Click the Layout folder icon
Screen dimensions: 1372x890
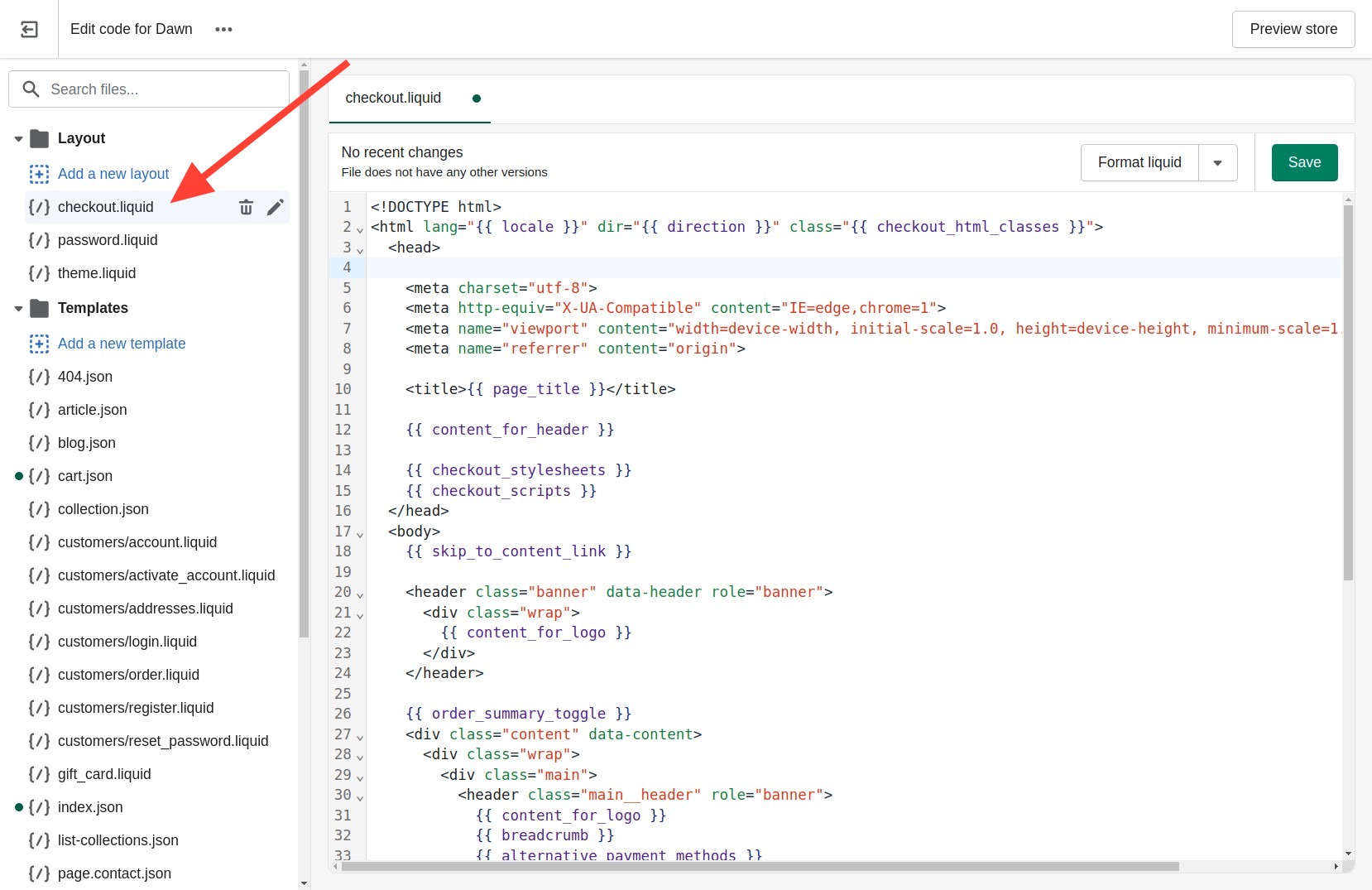[40, 138]
